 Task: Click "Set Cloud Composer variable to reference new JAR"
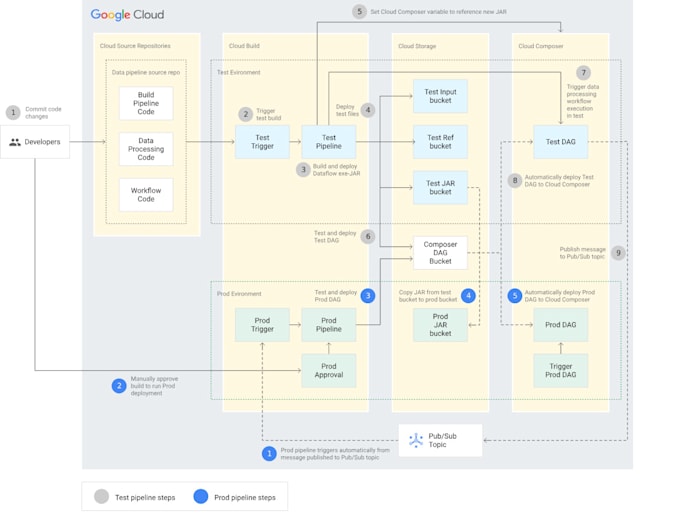point(438,12)
